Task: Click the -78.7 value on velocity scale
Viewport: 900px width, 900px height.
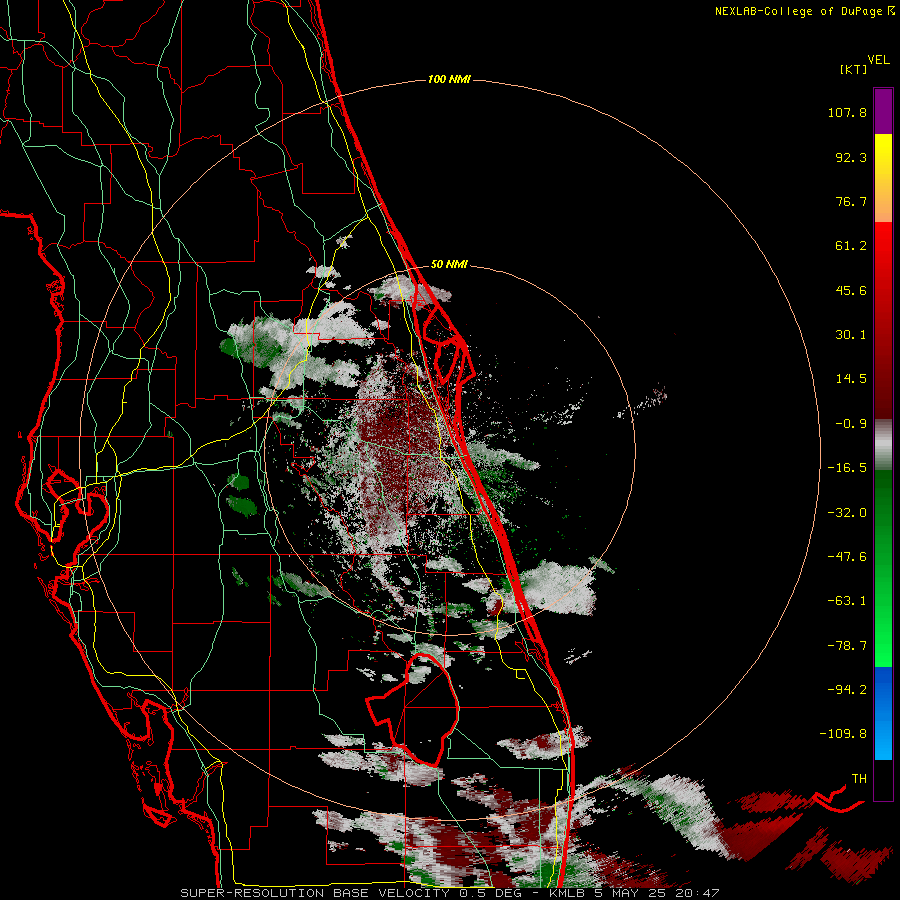Action: pos(847,646)
